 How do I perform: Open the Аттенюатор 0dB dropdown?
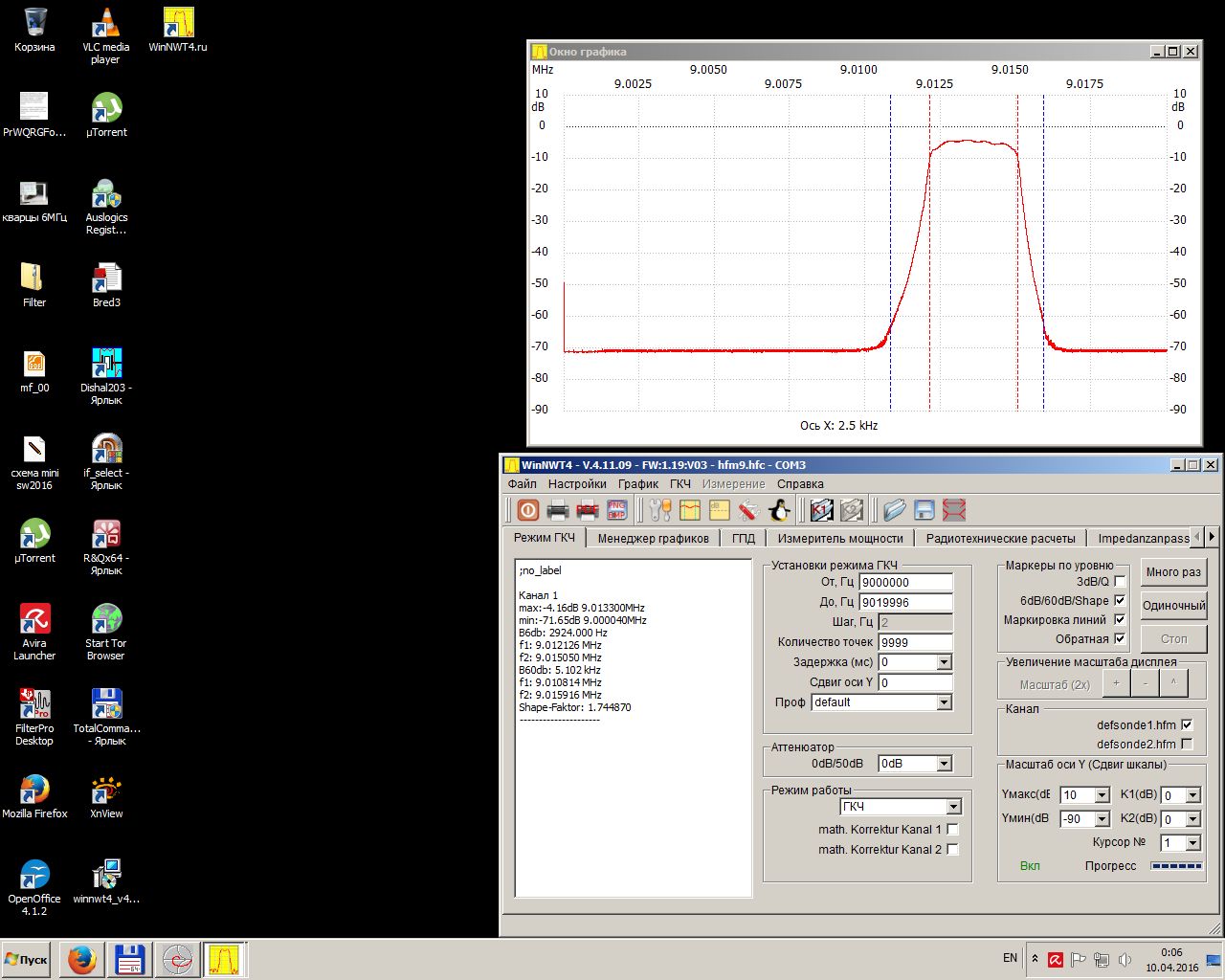coord(944,764)
